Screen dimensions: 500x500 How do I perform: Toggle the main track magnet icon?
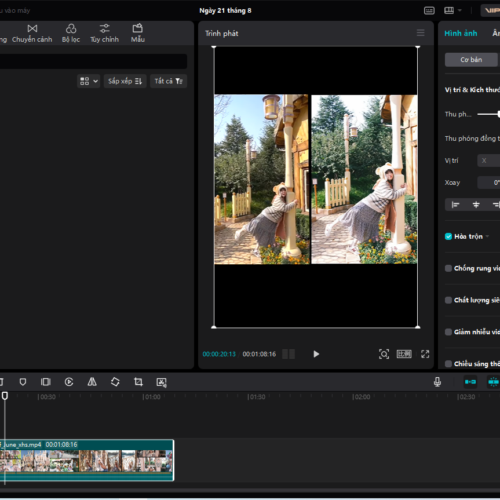tap(470, 382)
